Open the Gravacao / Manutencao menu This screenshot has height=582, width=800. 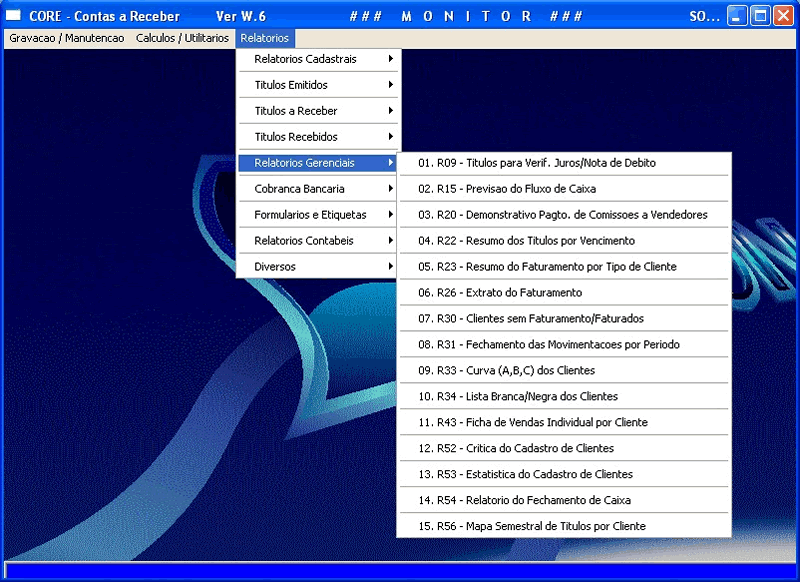[x=66, y=38]
